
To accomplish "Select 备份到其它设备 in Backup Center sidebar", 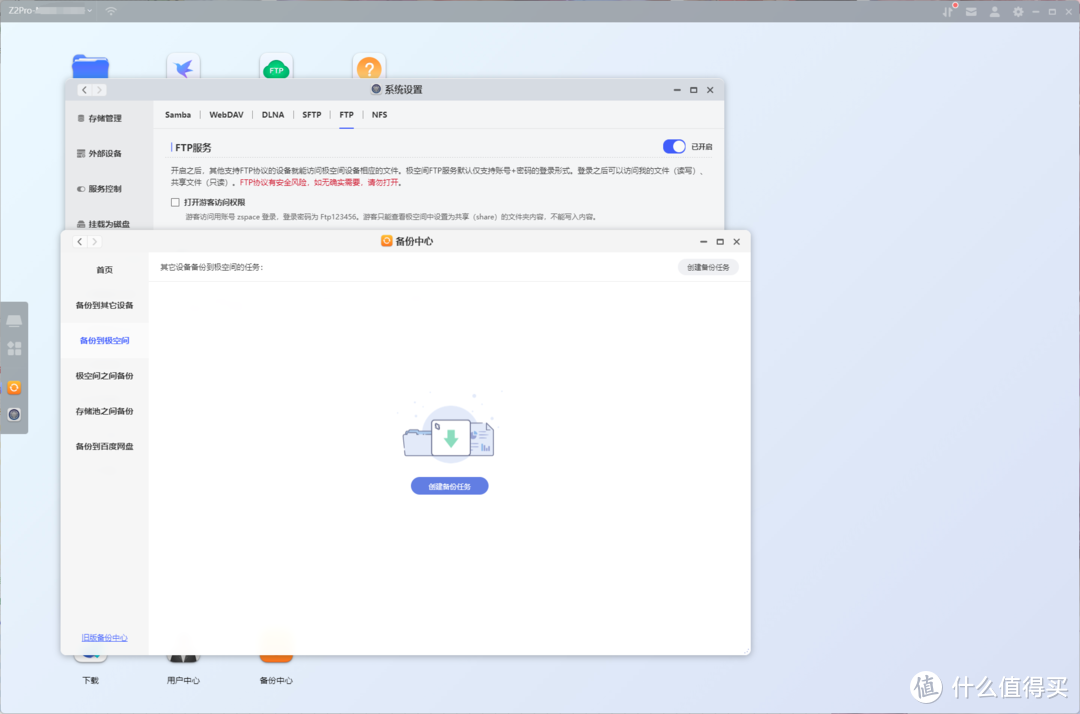I will pos(105,305).
